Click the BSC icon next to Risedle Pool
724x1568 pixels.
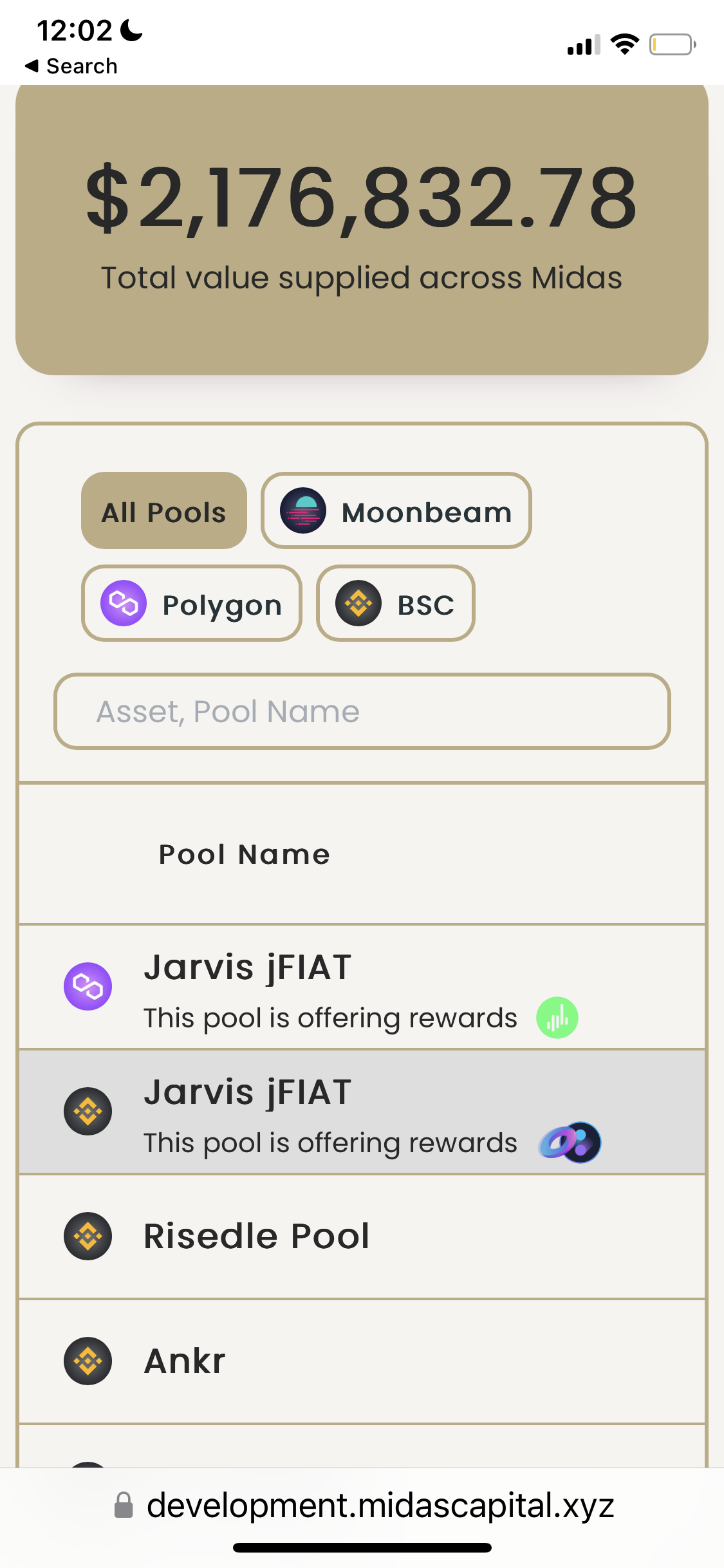[x=88, y=1235]
